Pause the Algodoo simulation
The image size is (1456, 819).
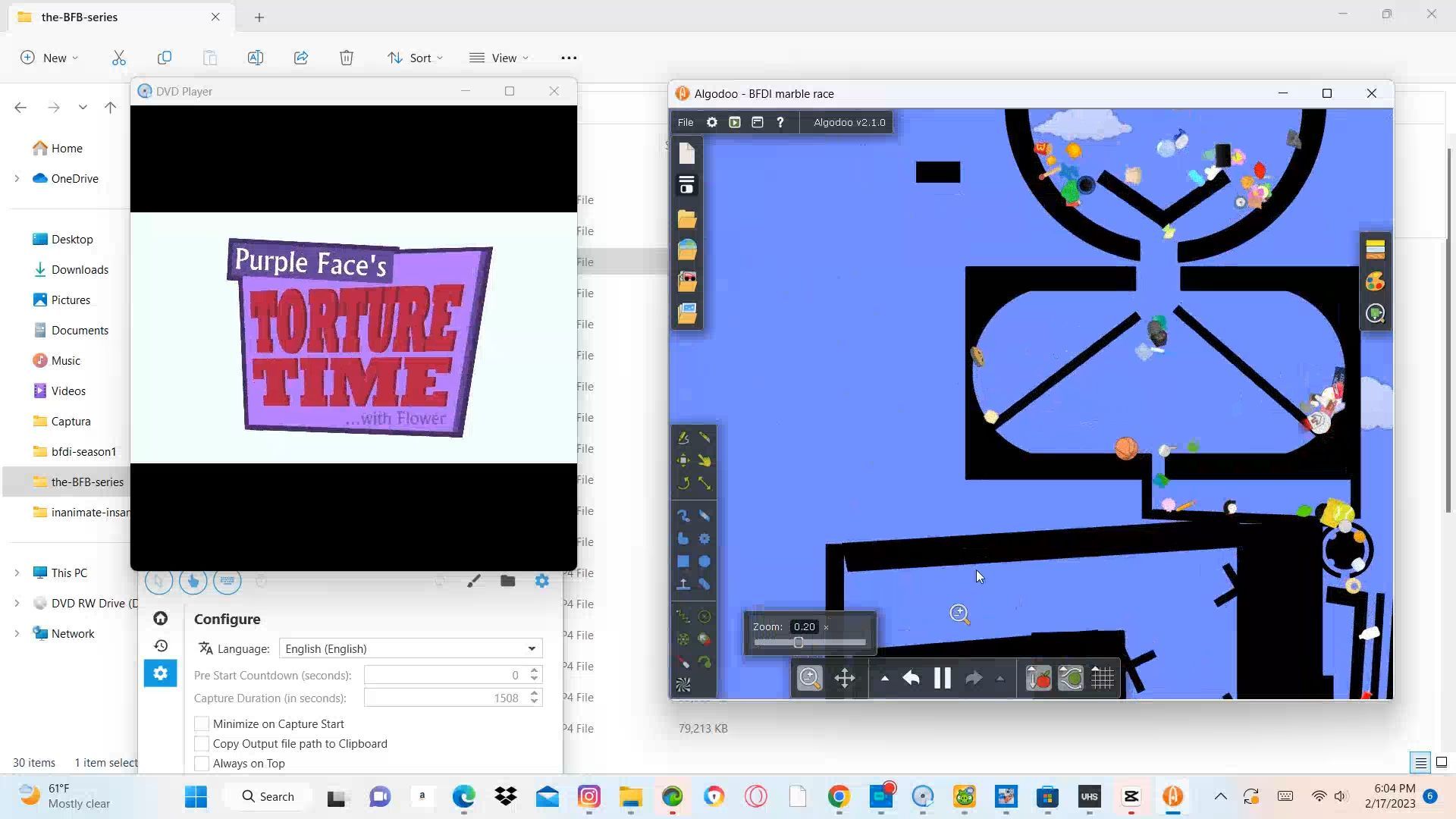coord(942,678)
